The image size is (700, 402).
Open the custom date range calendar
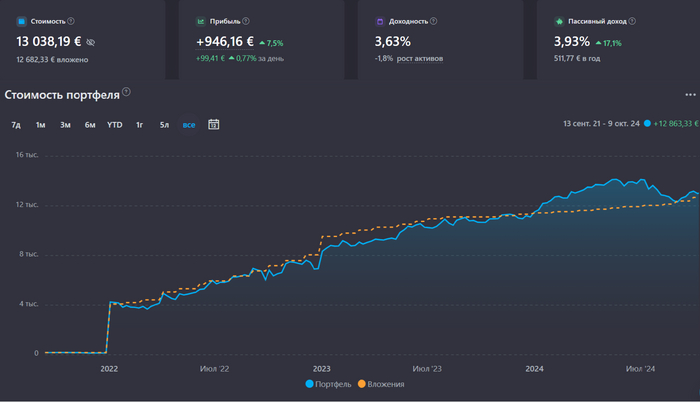(213, 125)
